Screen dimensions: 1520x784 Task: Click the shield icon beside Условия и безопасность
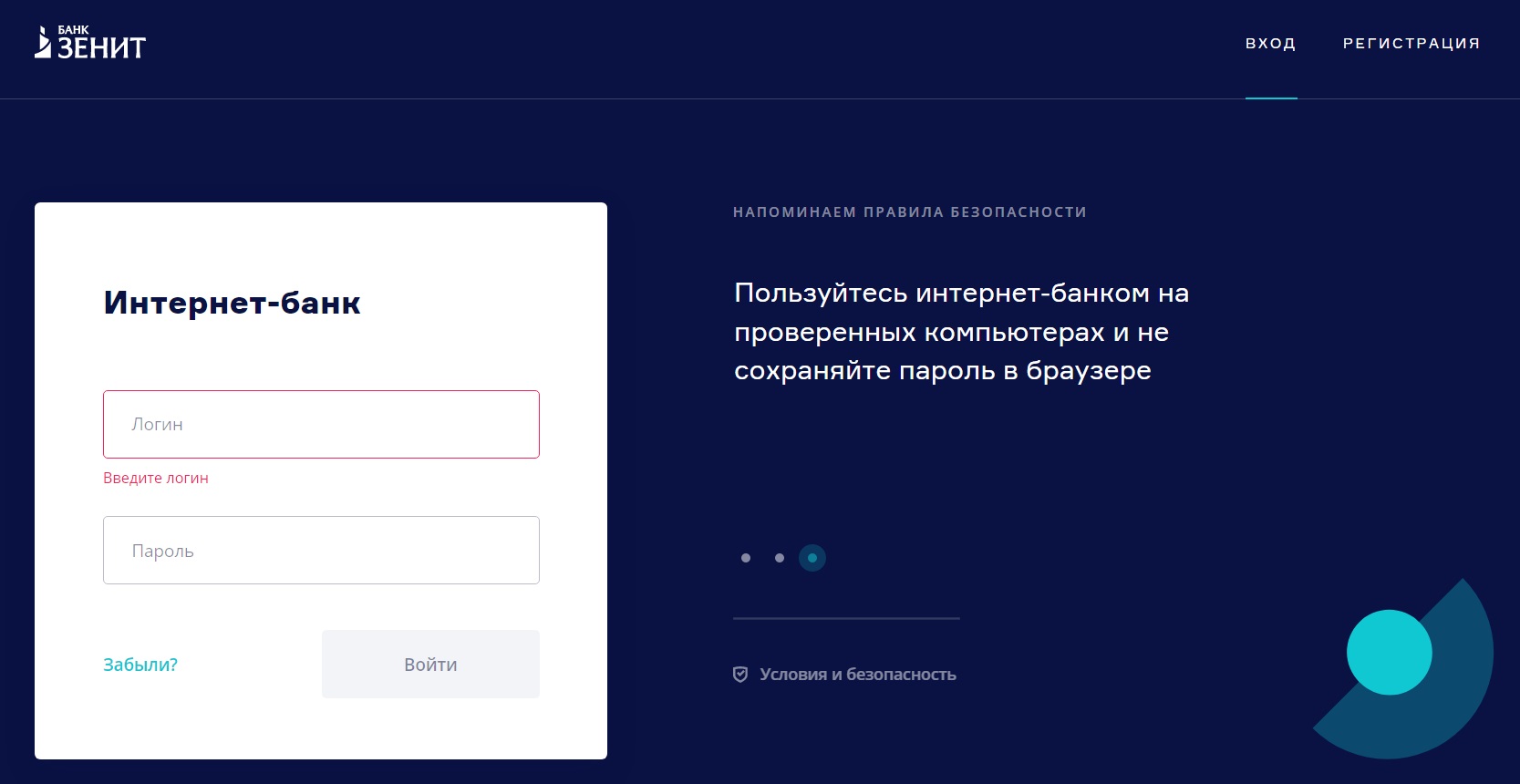click(x=740, y=675)
